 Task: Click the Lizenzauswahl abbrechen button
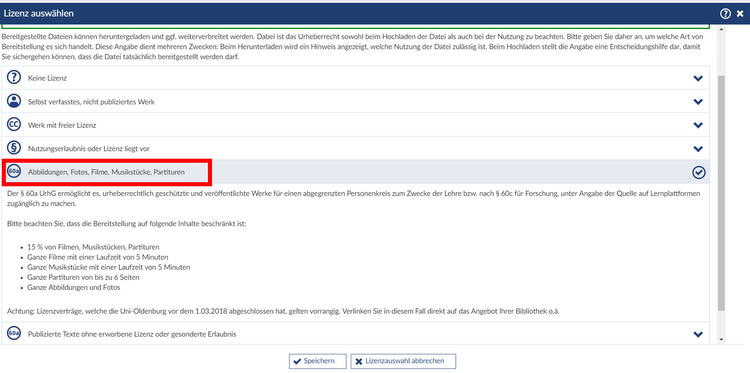[x=403, y=361]
